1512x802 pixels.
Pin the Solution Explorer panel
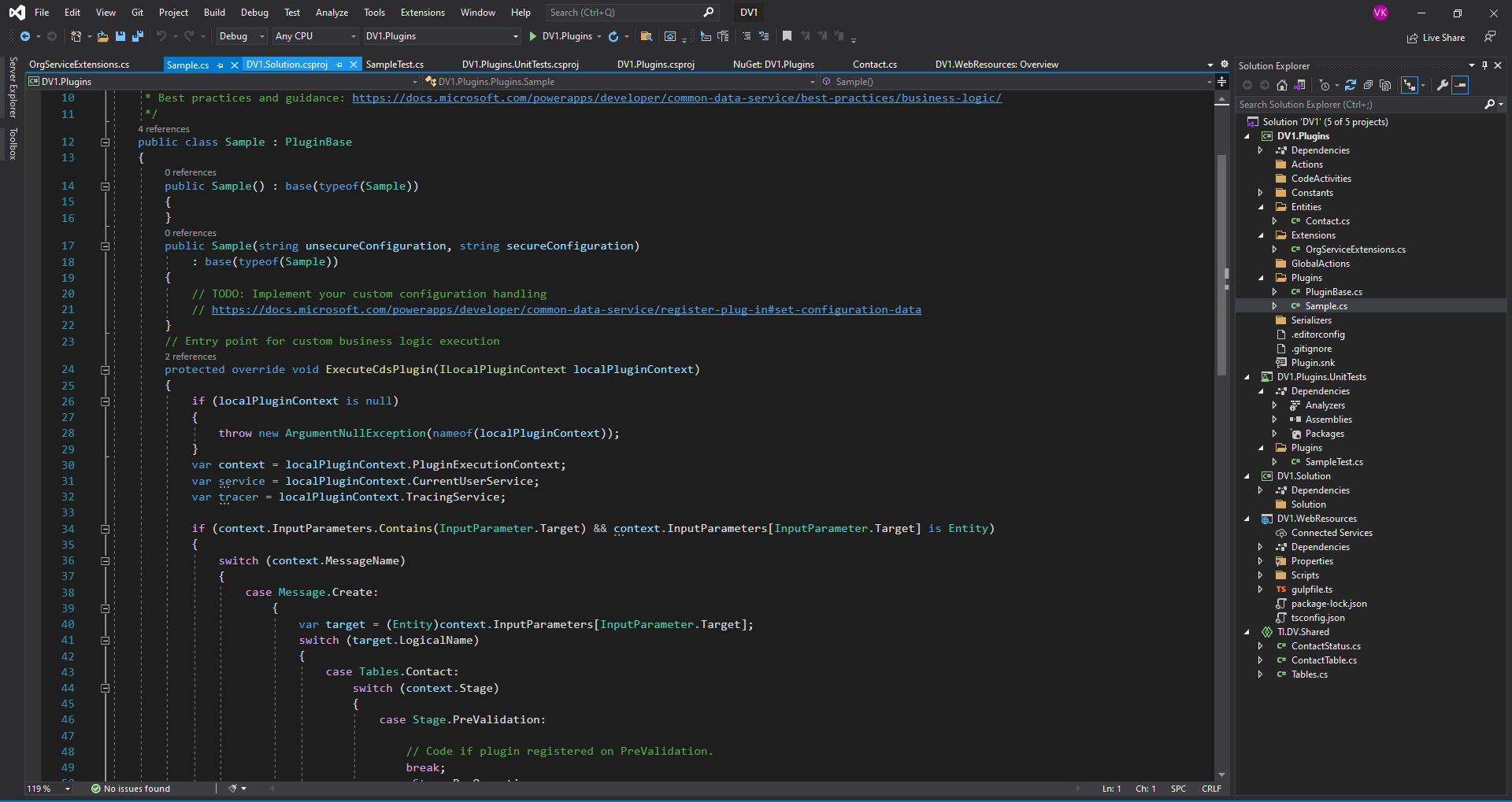coord(1484,65)
